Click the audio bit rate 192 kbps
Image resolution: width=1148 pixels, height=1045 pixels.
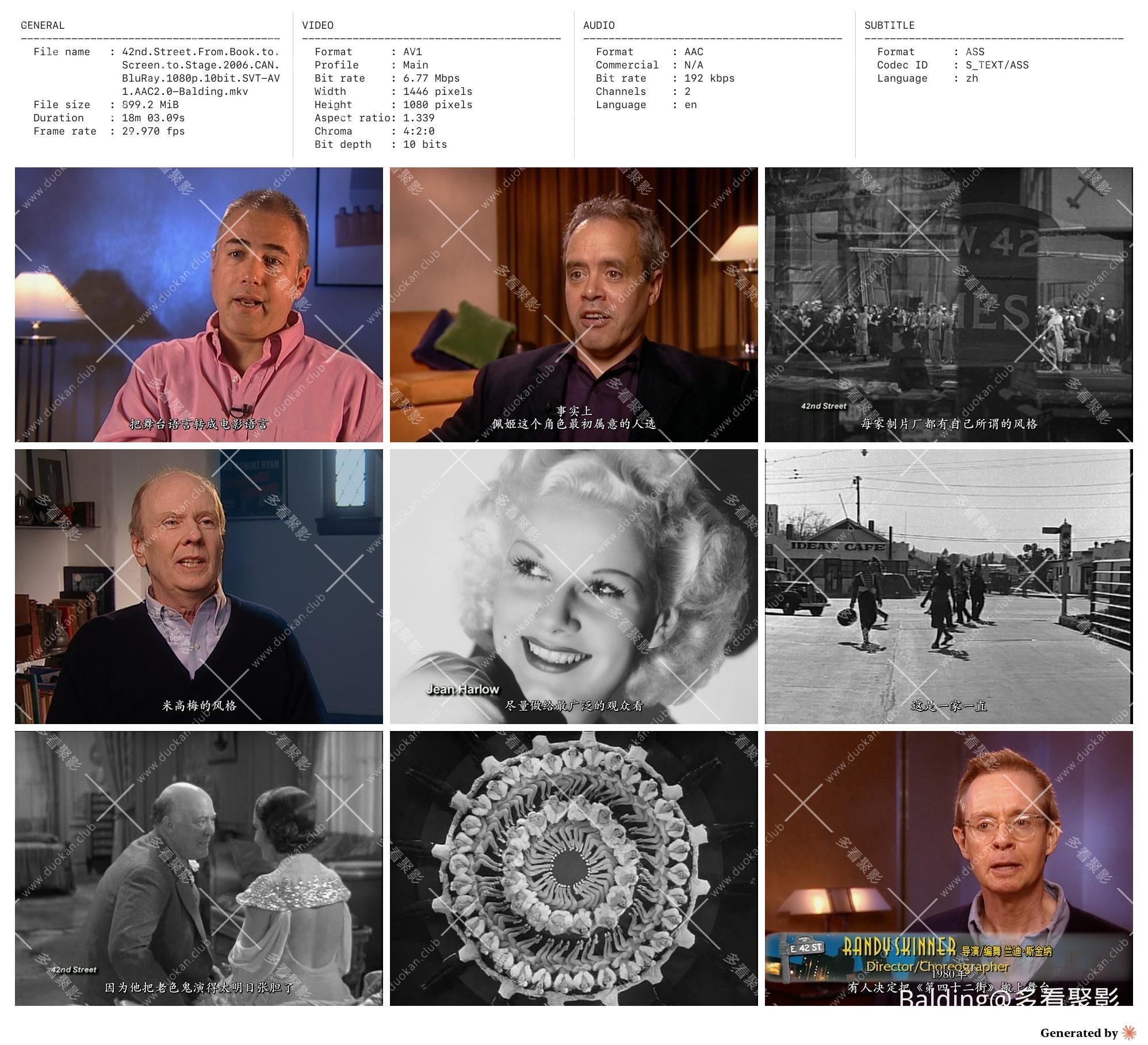click(x=710, y=78)
